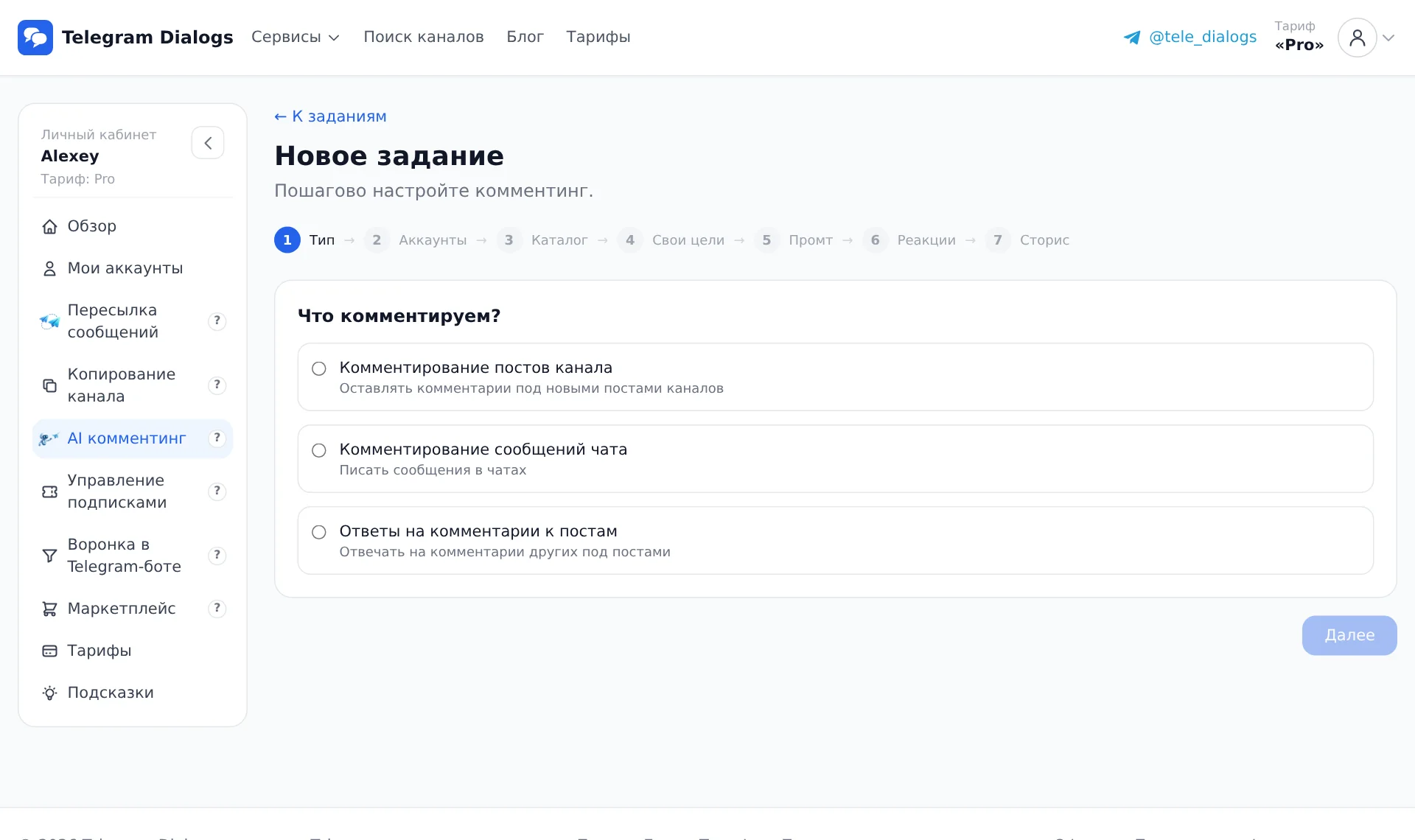Click the Telegram Dialogs logo icon
The height and width of the screenshot is (840, 1415).
point(35,38)
